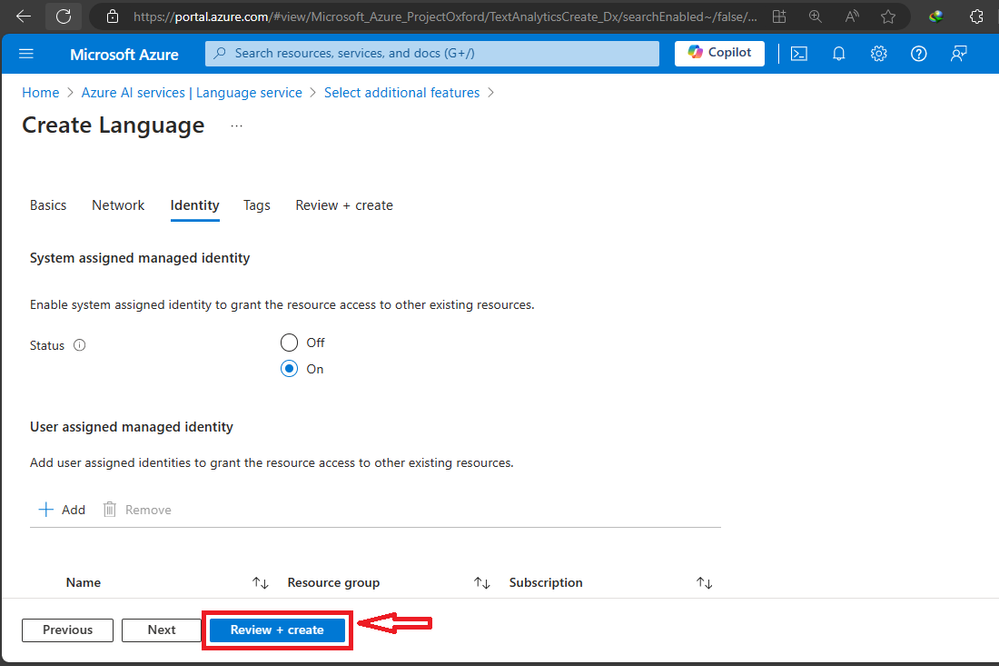Add this page to favorites with the star
Viewport: 999px width, 666px height.
coord(888,17)
